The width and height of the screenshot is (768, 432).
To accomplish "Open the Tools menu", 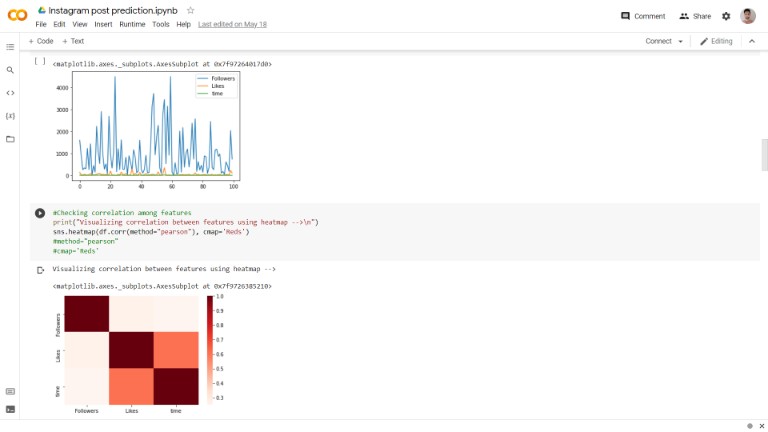I will click(161, 24).
